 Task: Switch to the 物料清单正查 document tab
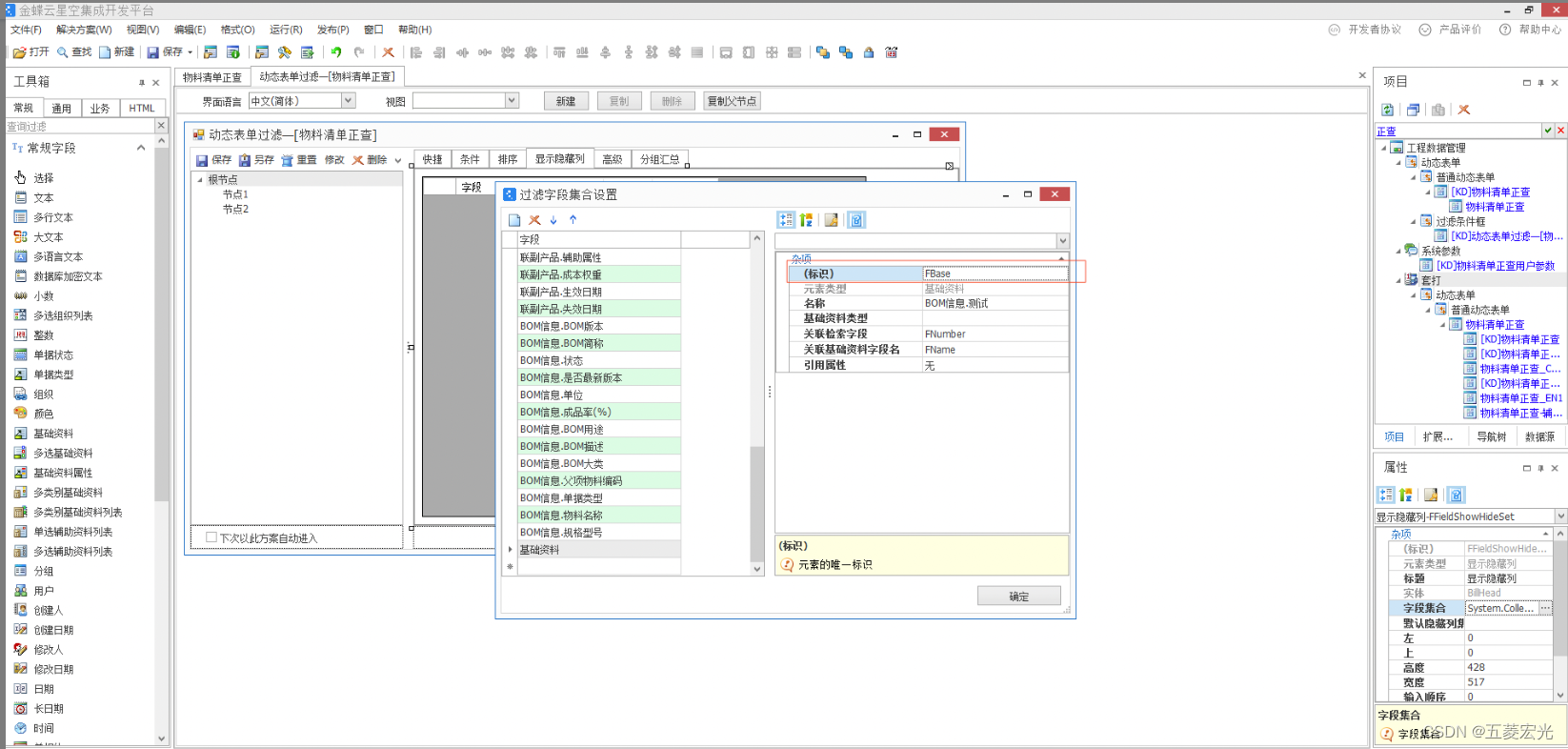coord(212,77)
